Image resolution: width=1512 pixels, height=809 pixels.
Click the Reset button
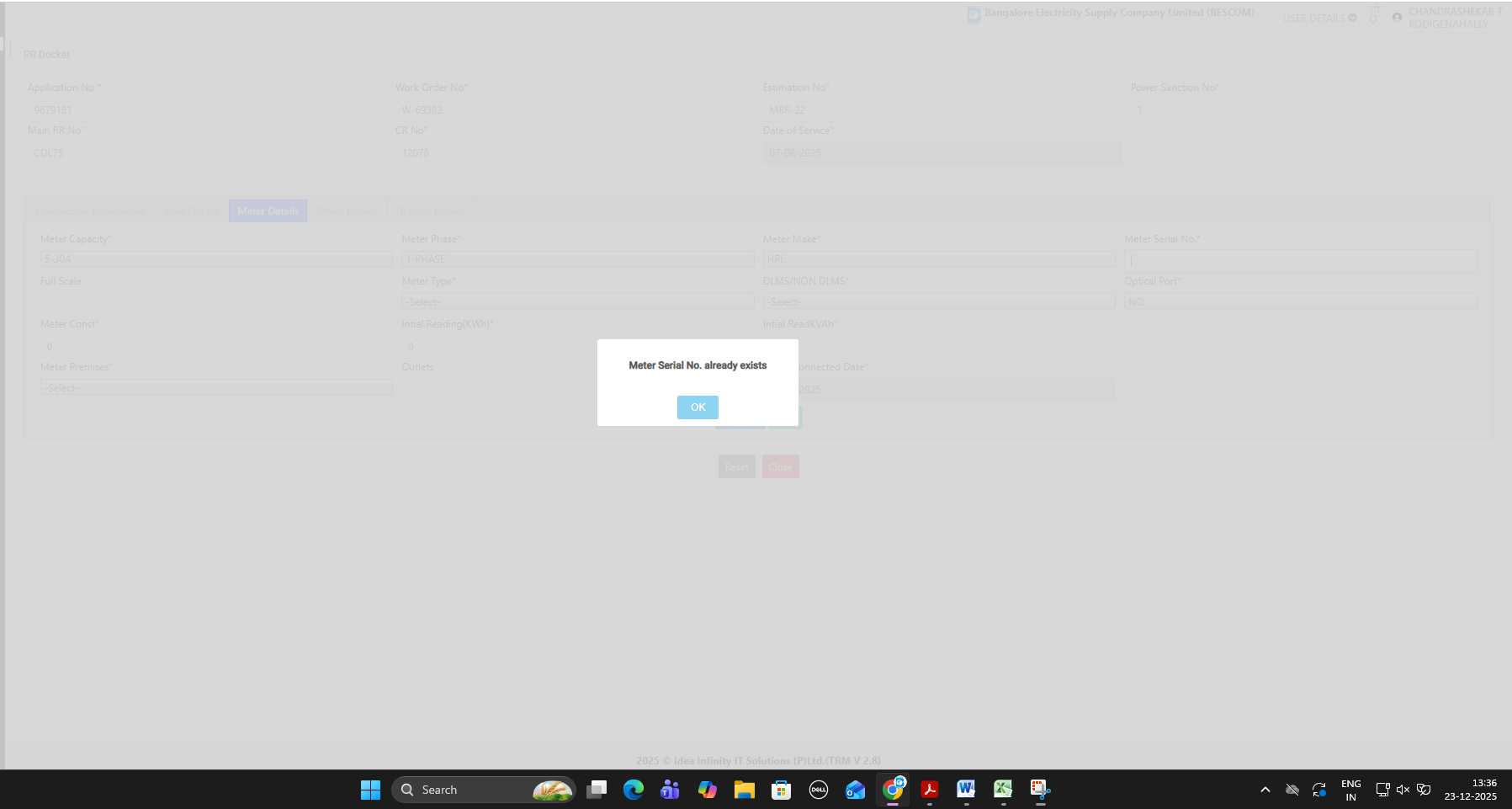click(737, 467)
